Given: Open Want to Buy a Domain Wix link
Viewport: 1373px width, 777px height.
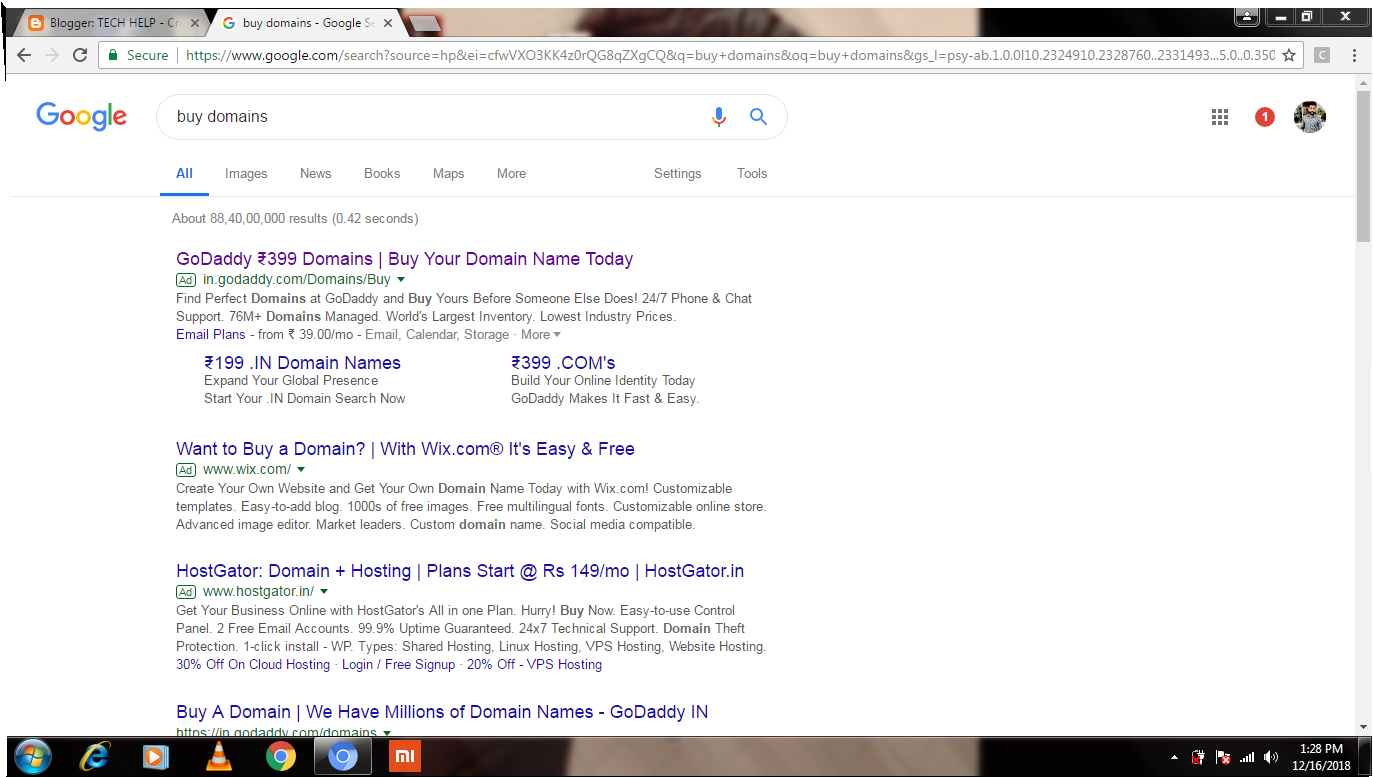Looking at the screenshot, I should [x=405, y=449].
